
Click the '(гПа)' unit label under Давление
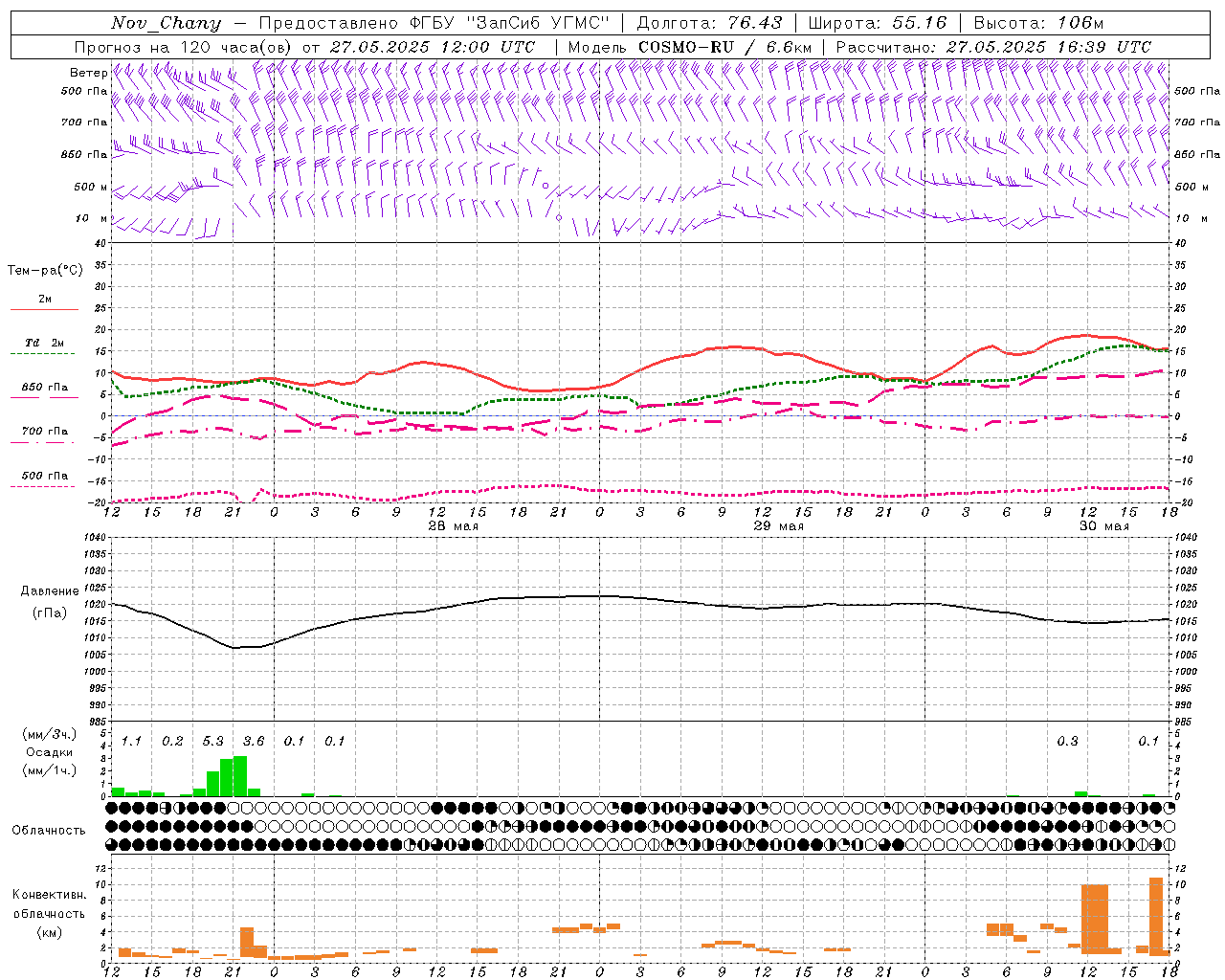(50, 613)
